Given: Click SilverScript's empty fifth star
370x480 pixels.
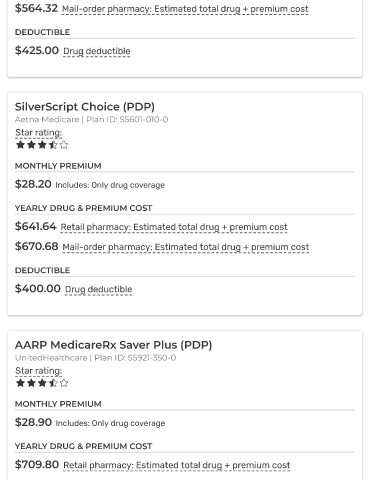Looking at the screenshot, I should pos(64,145).
